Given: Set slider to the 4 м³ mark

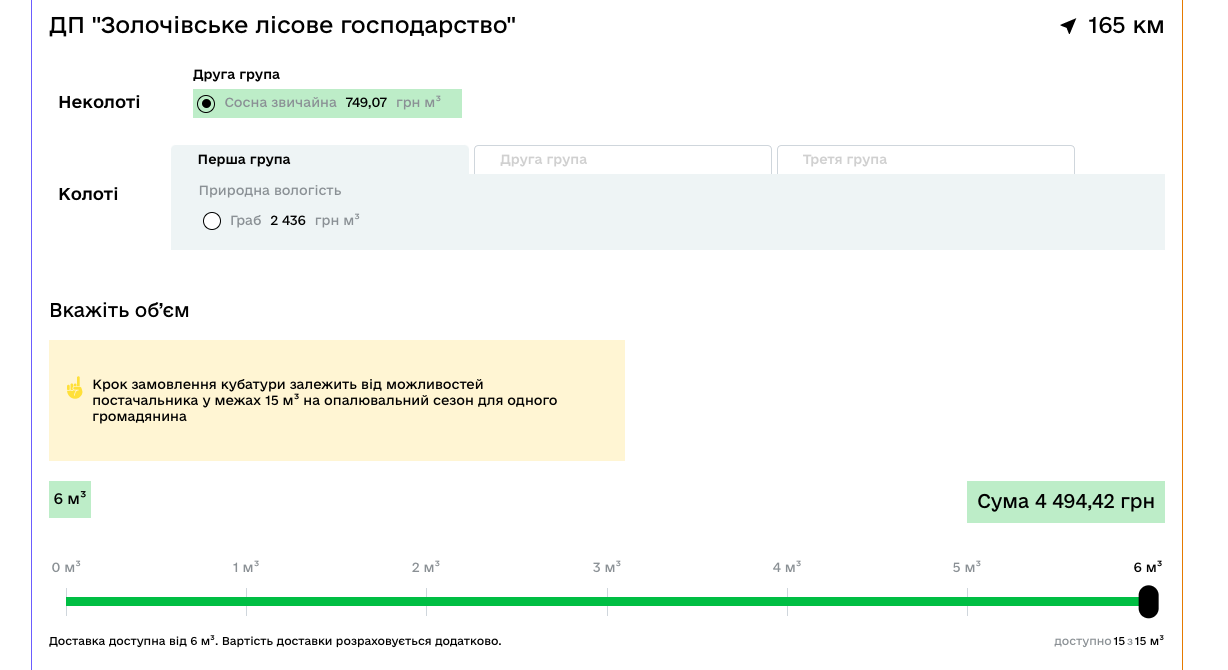Looking at the screenshot, I should (x=787, y=602).
